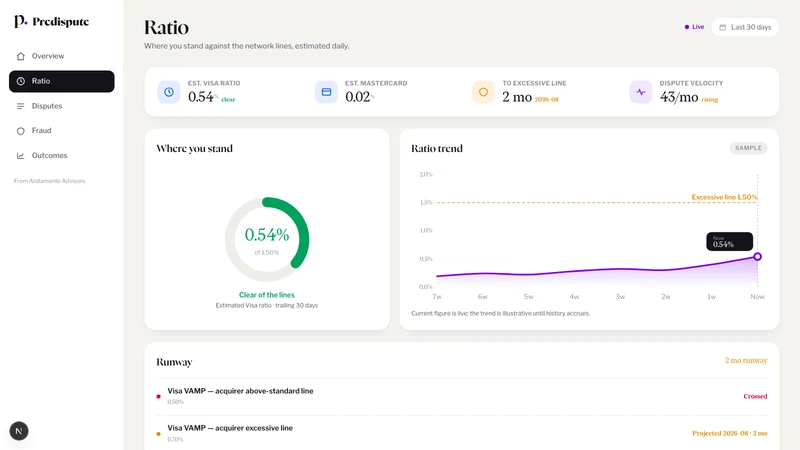This screenshot has height=450, width=800.
Task: Click the Fraud shield icon
Action: 20,131
